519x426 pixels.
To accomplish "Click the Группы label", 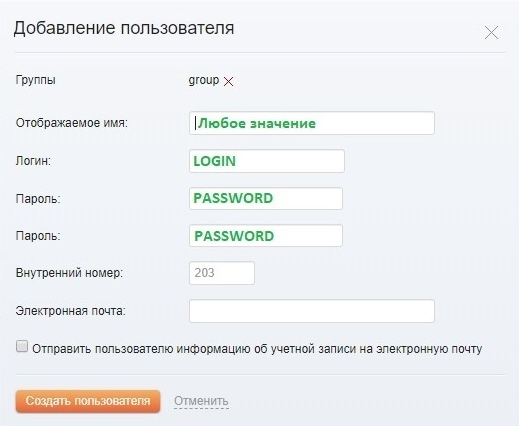I will click(x=36, y=80).
